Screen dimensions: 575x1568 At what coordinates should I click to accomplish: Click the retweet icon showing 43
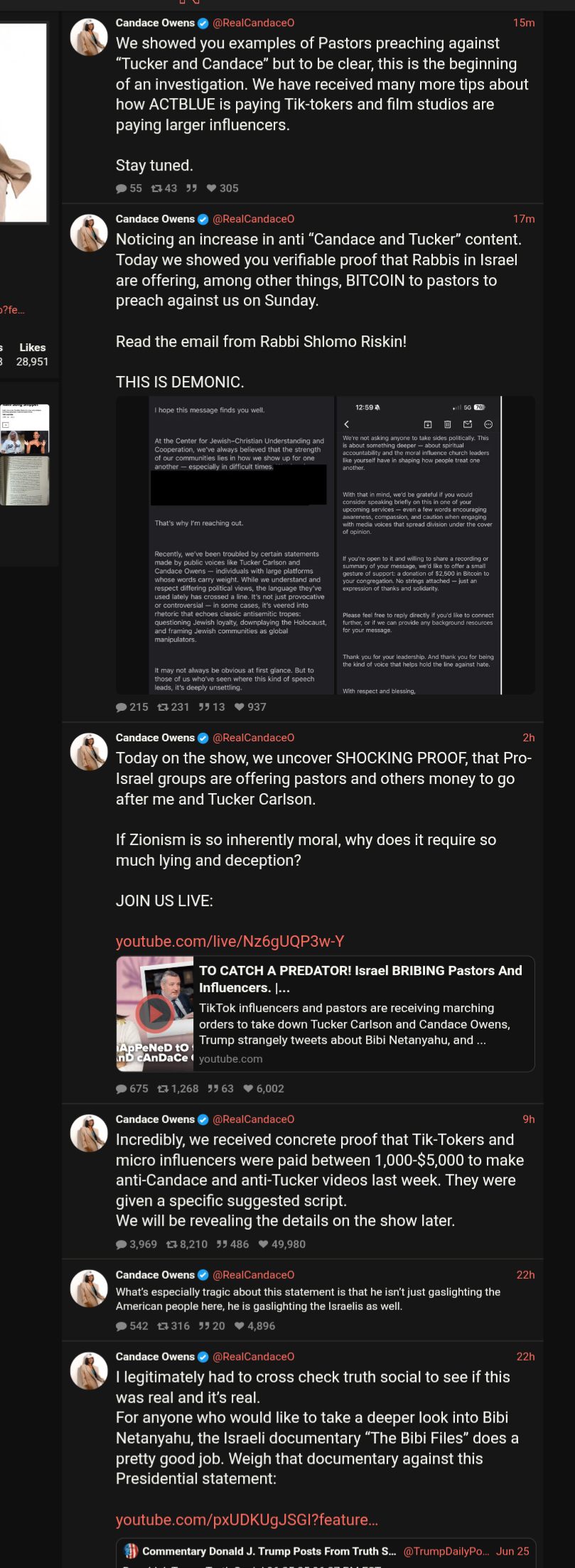point(156,188)
